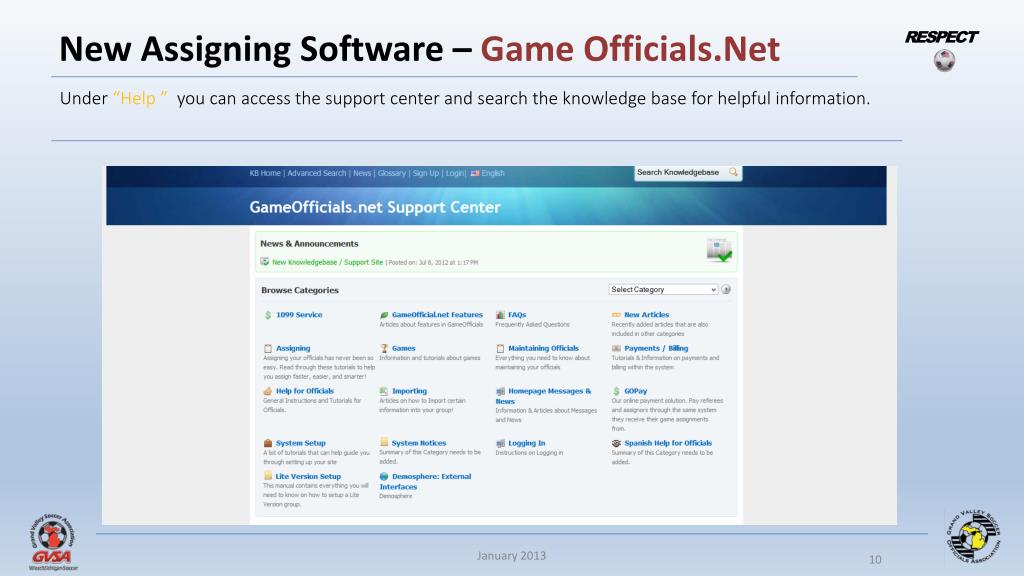
Task: Open Demosphere: External Interfaces link
Action: (425, 481)
